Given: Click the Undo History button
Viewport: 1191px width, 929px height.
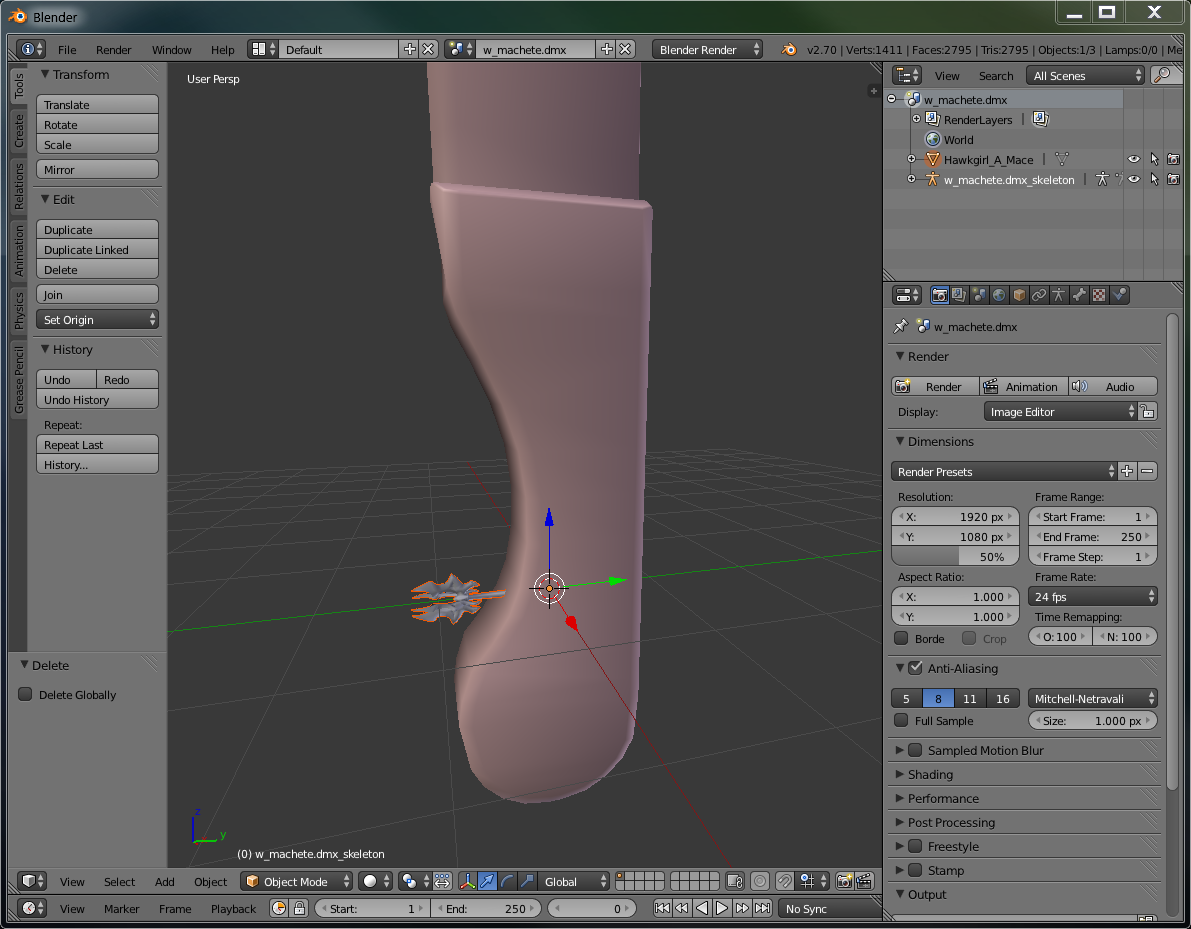Looking at the screenshot, I should pos(97,399).
